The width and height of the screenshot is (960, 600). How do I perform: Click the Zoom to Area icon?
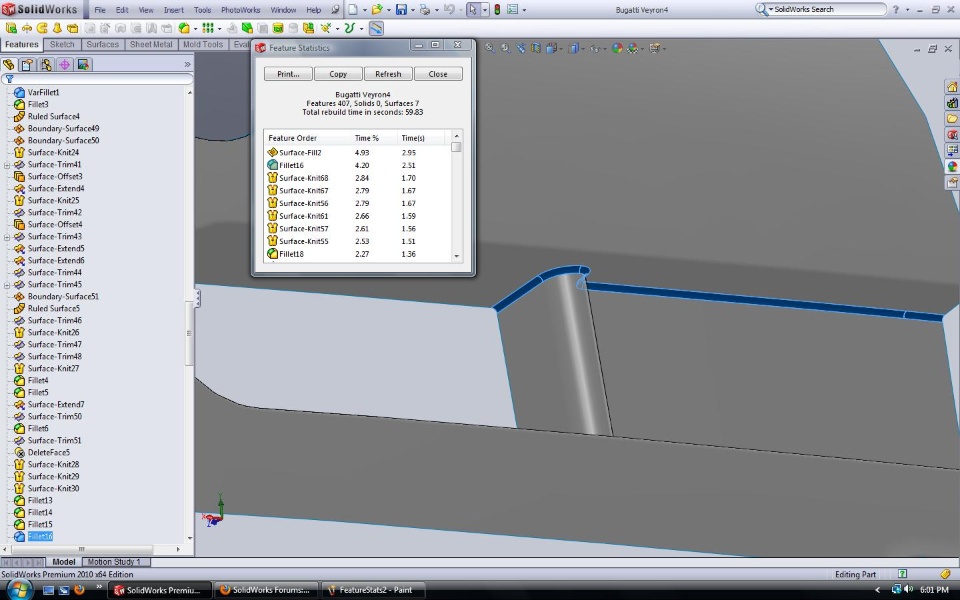(504, 48)
